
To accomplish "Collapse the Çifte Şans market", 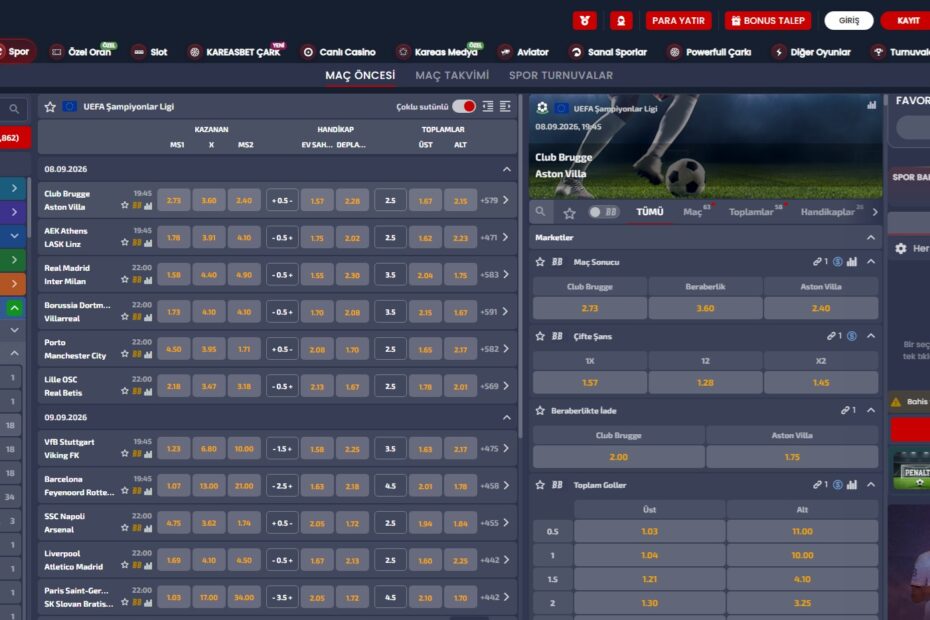I will click(871, 336).
